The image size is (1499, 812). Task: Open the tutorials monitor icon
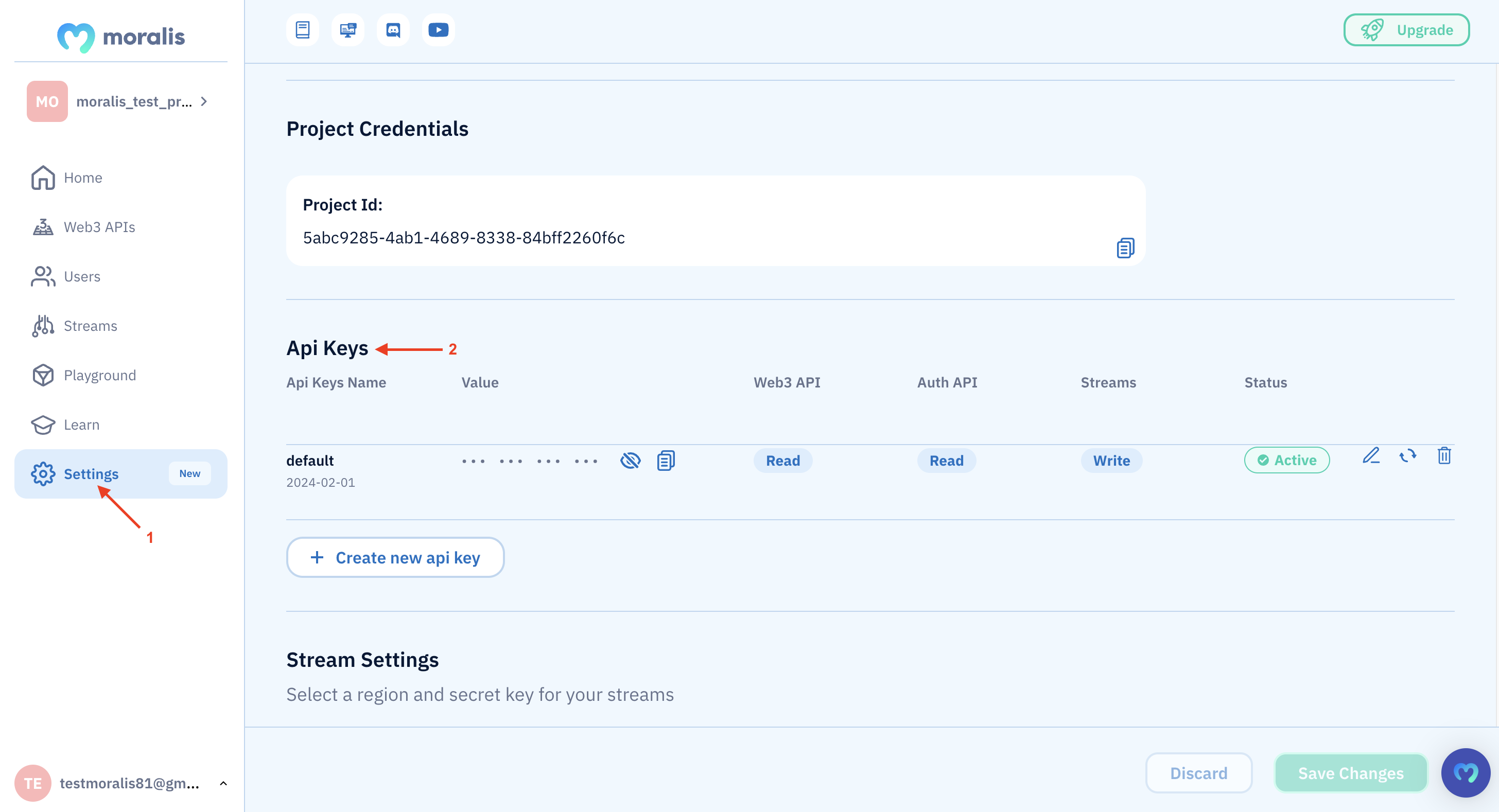point(348,30)
